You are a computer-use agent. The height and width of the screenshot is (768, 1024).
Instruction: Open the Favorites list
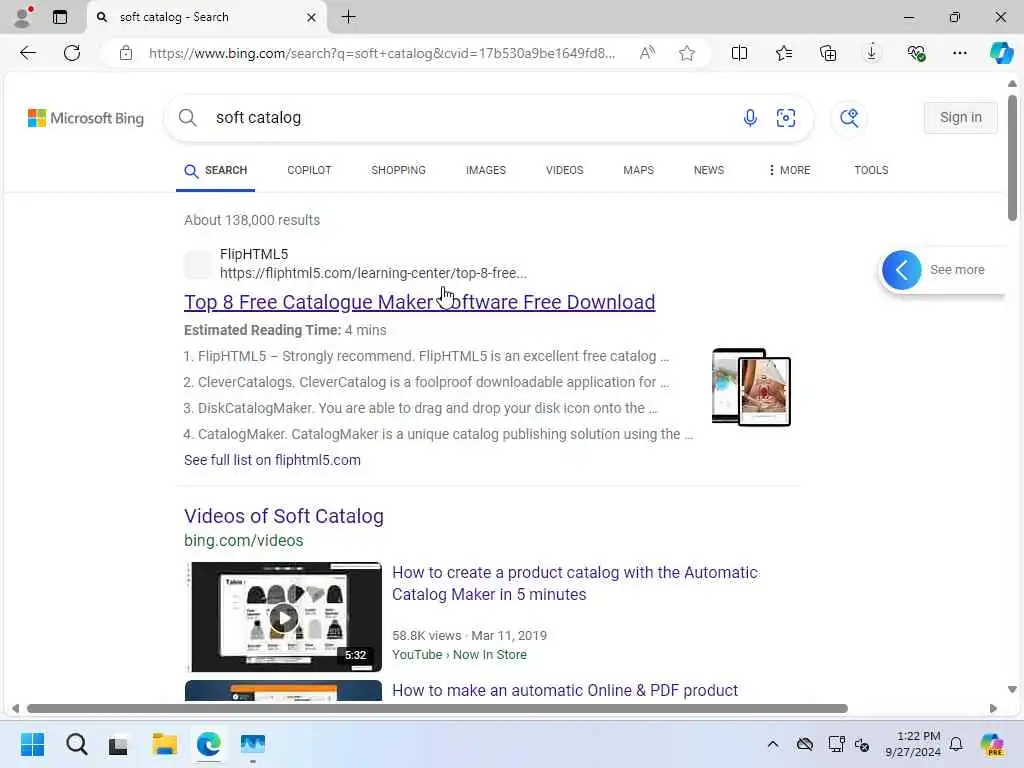784,53
